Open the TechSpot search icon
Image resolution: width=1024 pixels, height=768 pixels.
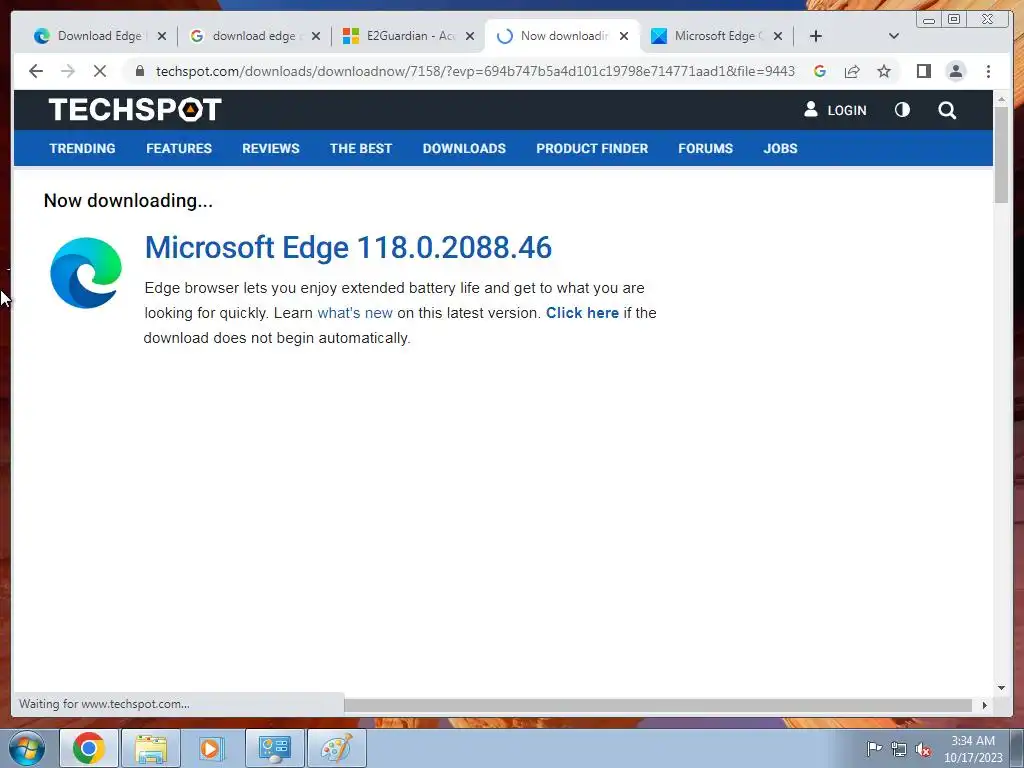947,110
